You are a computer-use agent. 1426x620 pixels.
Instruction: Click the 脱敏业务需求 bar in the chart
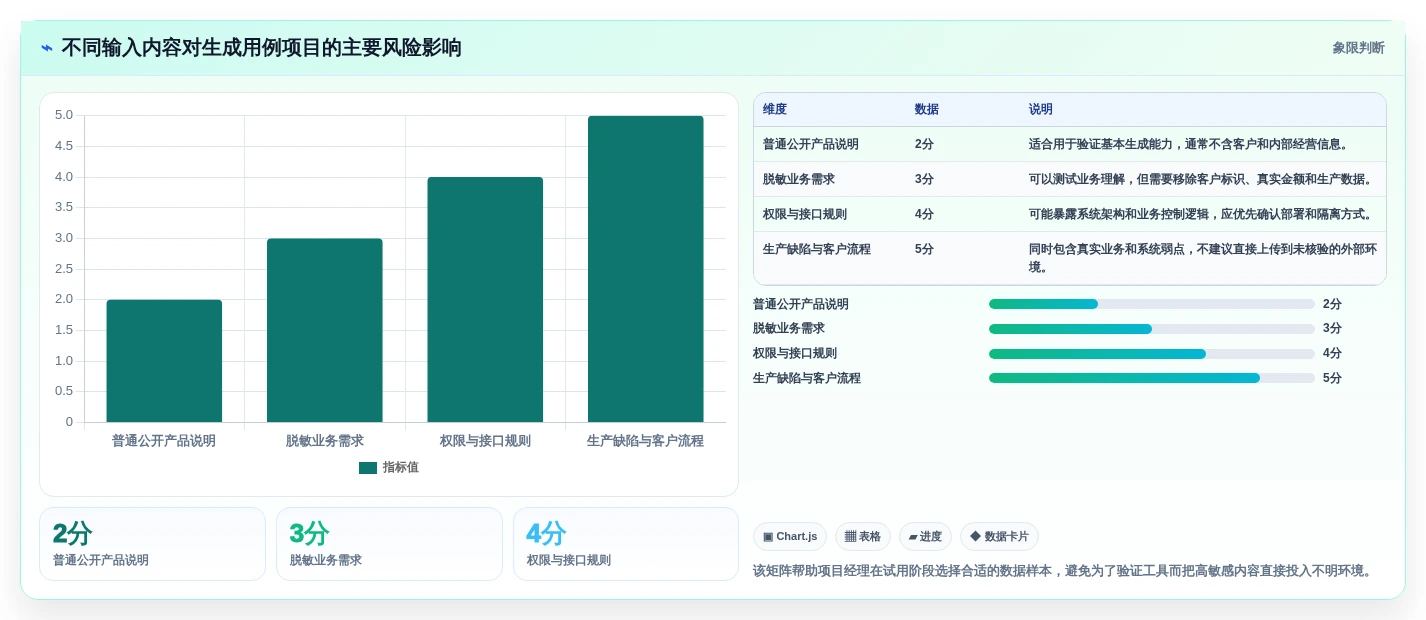point(325,330)
